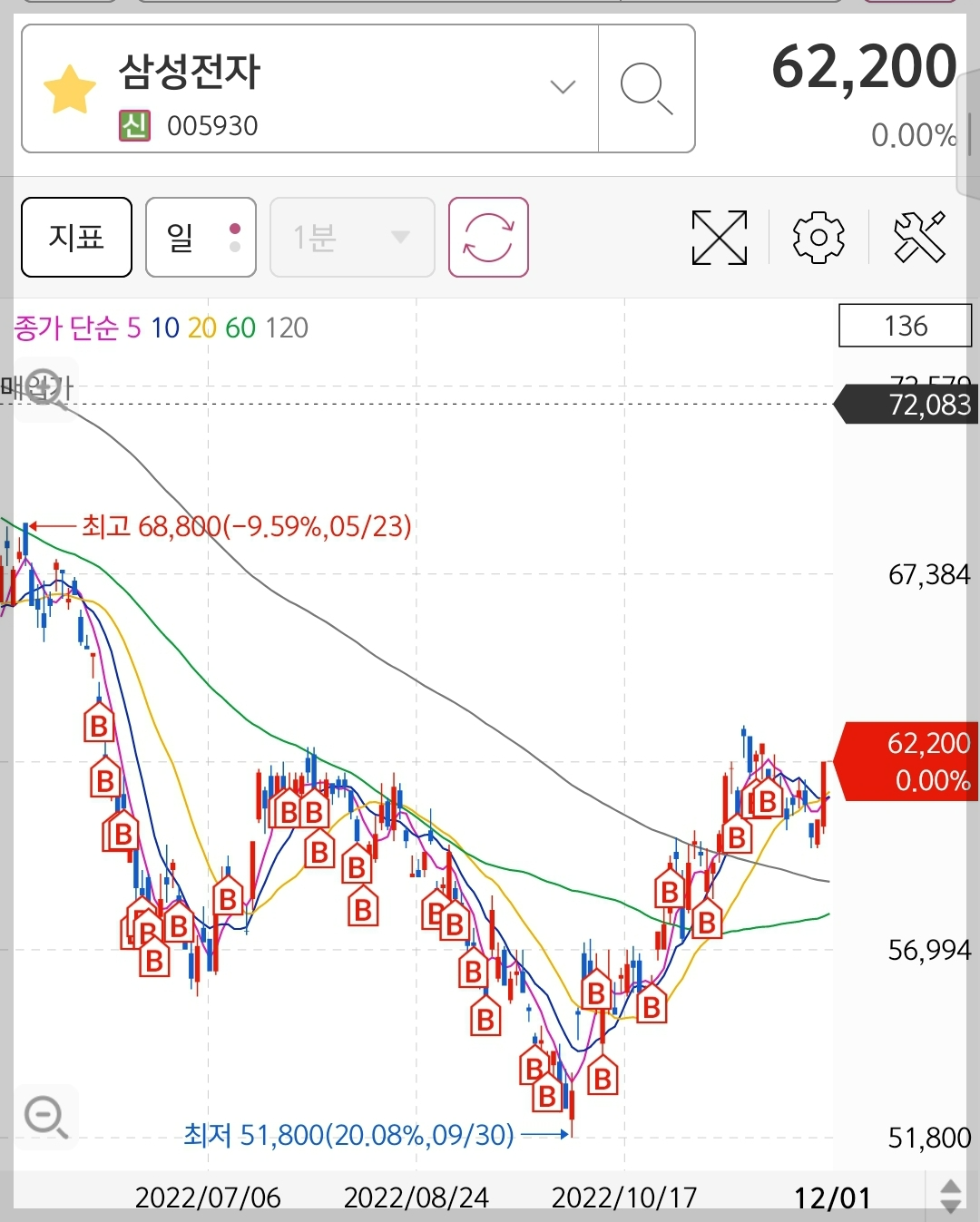980x1222 pixels.
Task: Open chart settings gear
Action: pyautogui.click(x=818, y=238)
